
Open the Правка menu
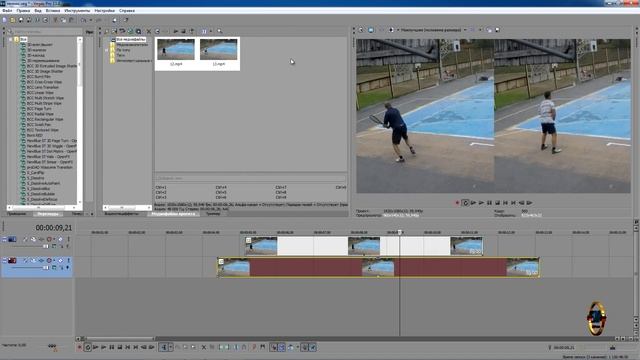[x=23, y=11]
